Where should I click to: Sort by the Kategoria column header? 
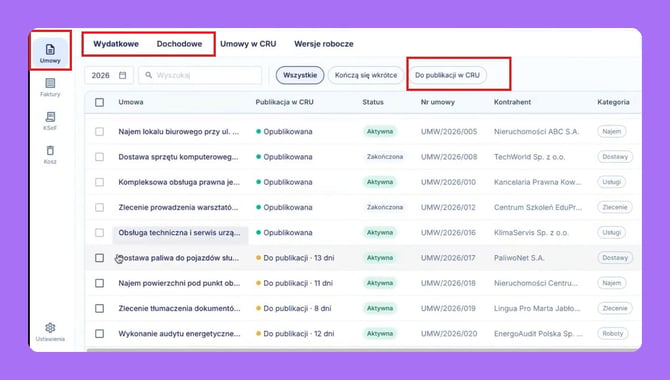point(613,102)
